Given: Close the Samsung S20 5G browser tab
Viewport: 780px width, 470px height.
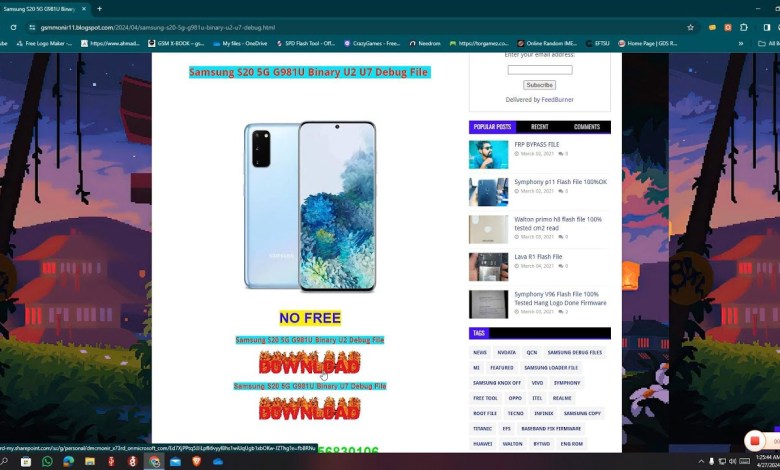Looking at the screenshot, I should (x=84, y=8).
